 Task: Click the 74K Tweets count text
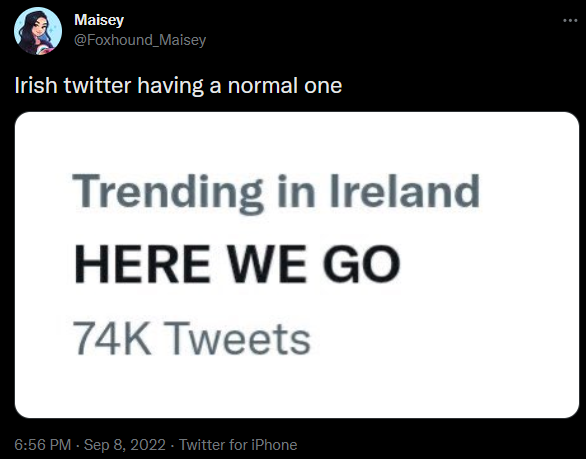click(191, 339)
